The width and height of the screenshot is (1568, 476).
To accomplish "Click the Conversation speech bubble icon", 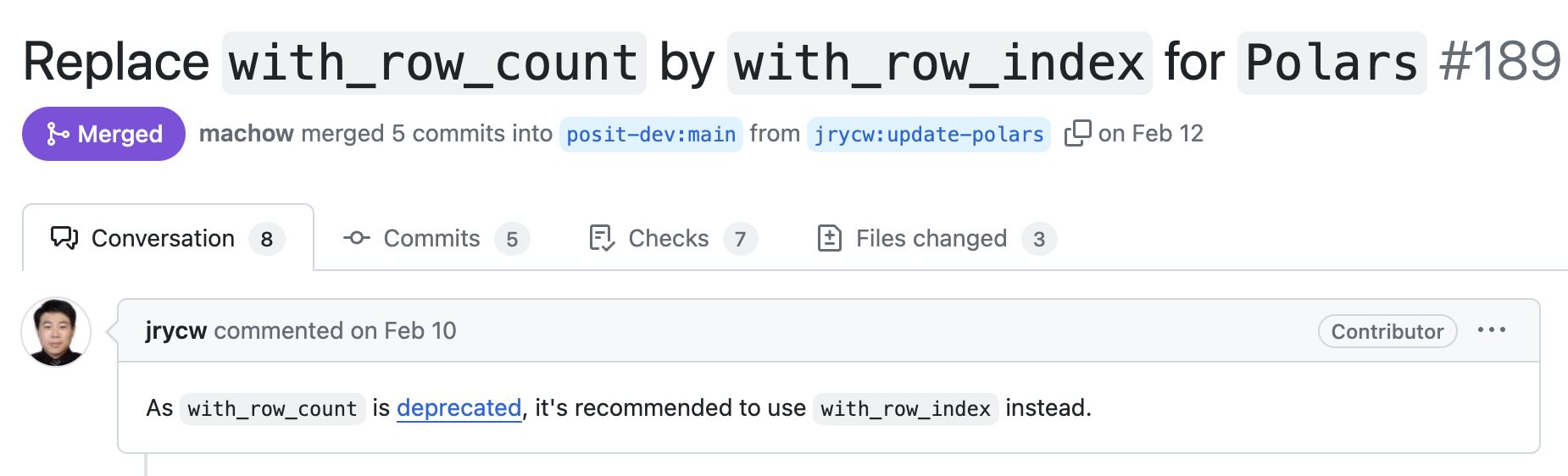I will coord(64,238).
